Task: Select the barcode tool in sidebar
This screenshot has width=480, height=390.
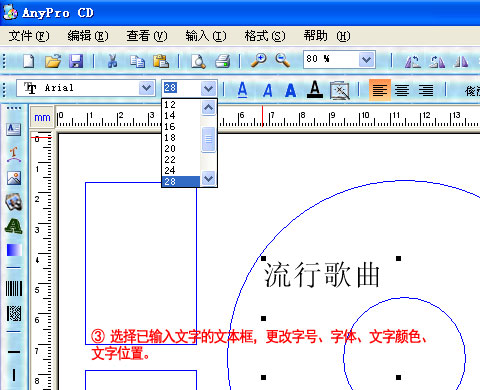Action: [14, 288]
